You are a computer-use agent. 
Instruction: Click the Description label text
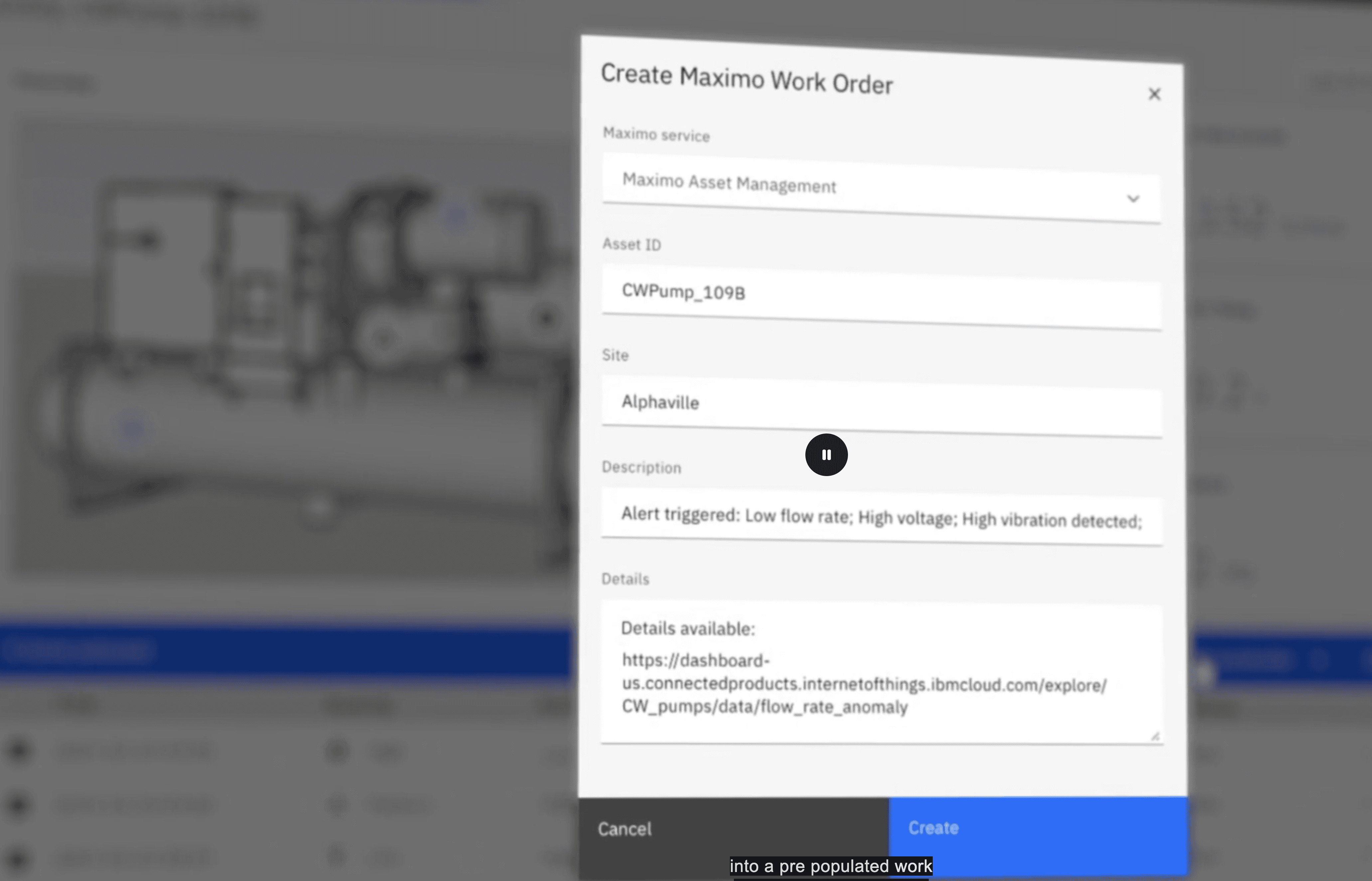pyautogui.click(x=641, y=467)
